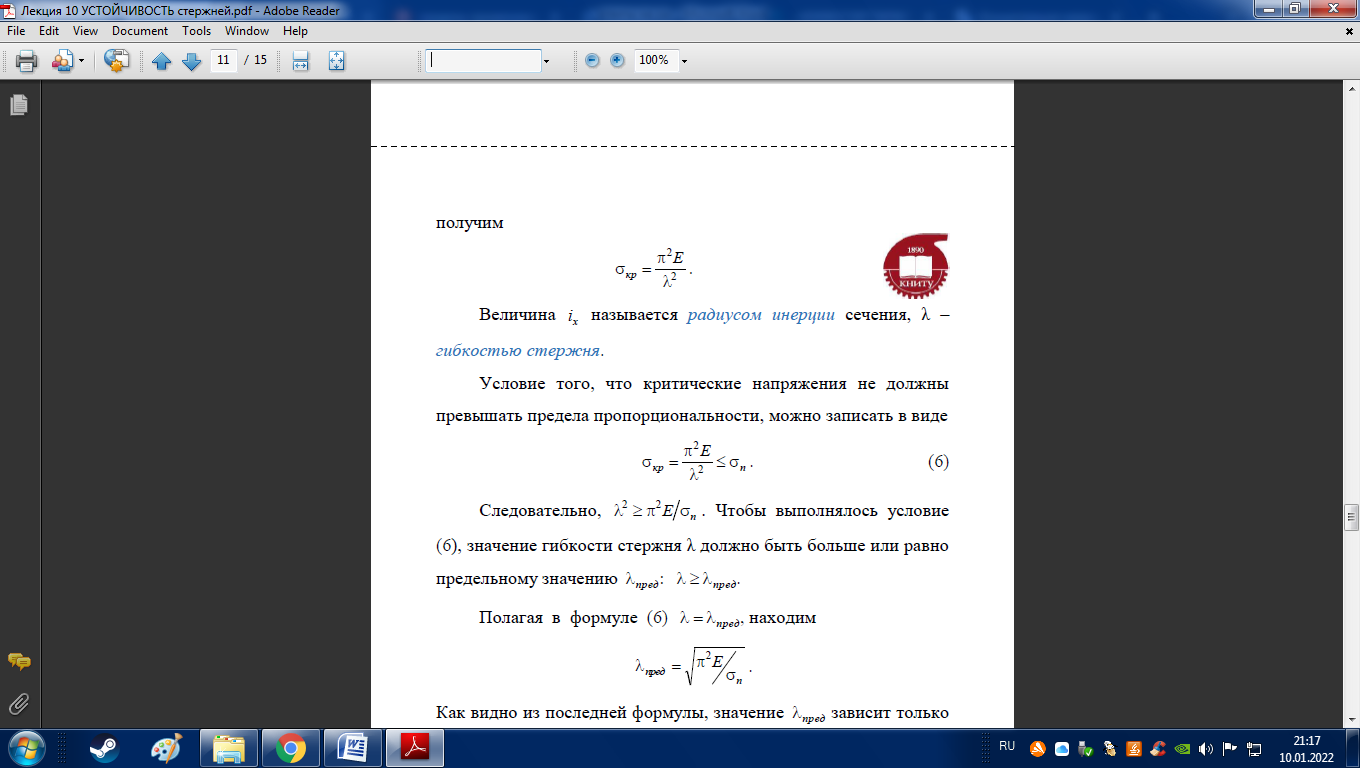Click the CCleaner tray icon
Viewport: 1360px width, 768px height.
click(x=1157, y=748)
